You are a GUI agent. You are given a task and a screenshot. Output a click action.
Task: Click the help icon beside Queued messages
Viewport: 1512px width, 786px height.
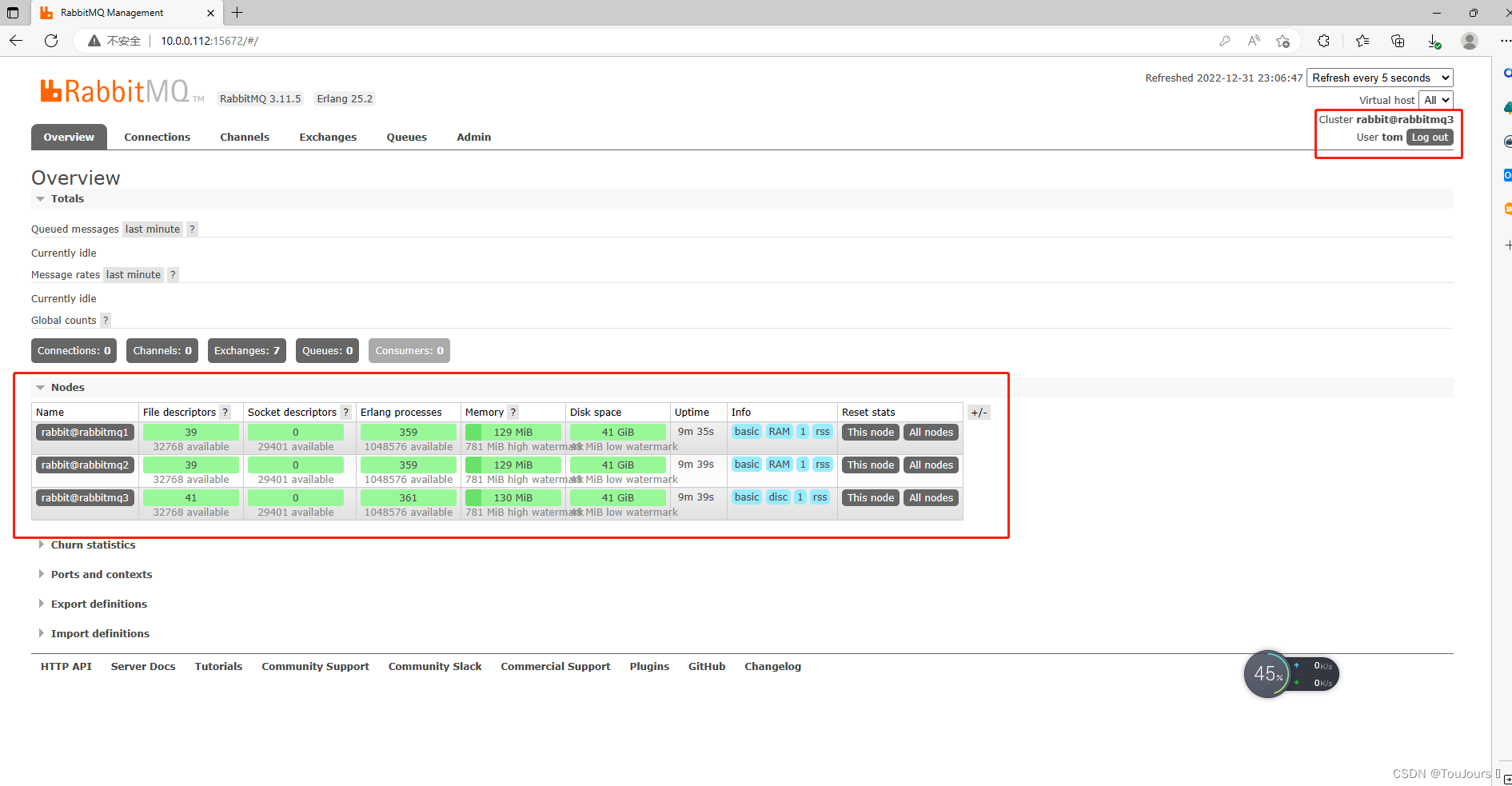coord(192,229)
